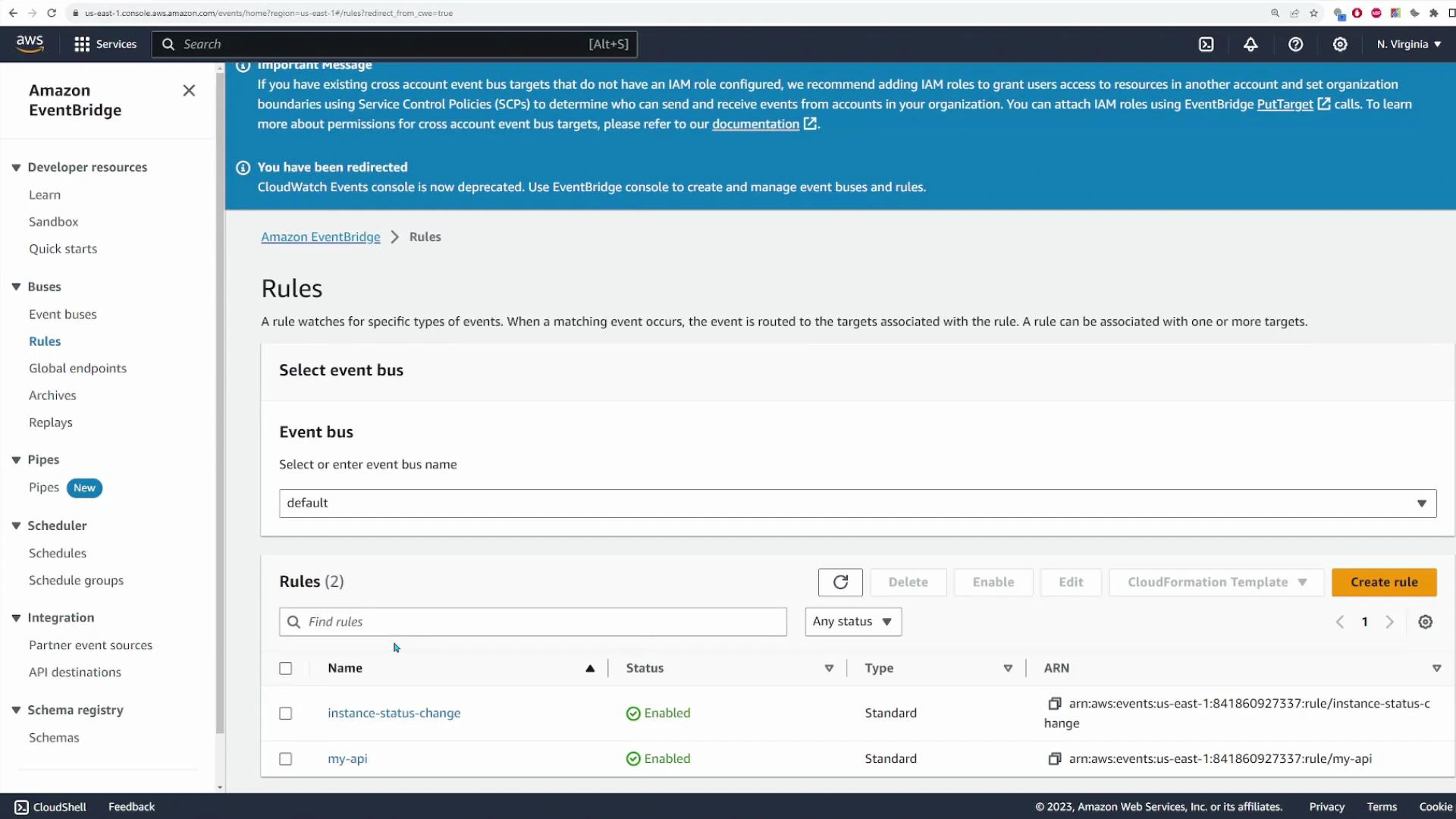Click inside the Find rules search field
The width and height of the screenshot is (1456, 819).
[x=532, y=621]
